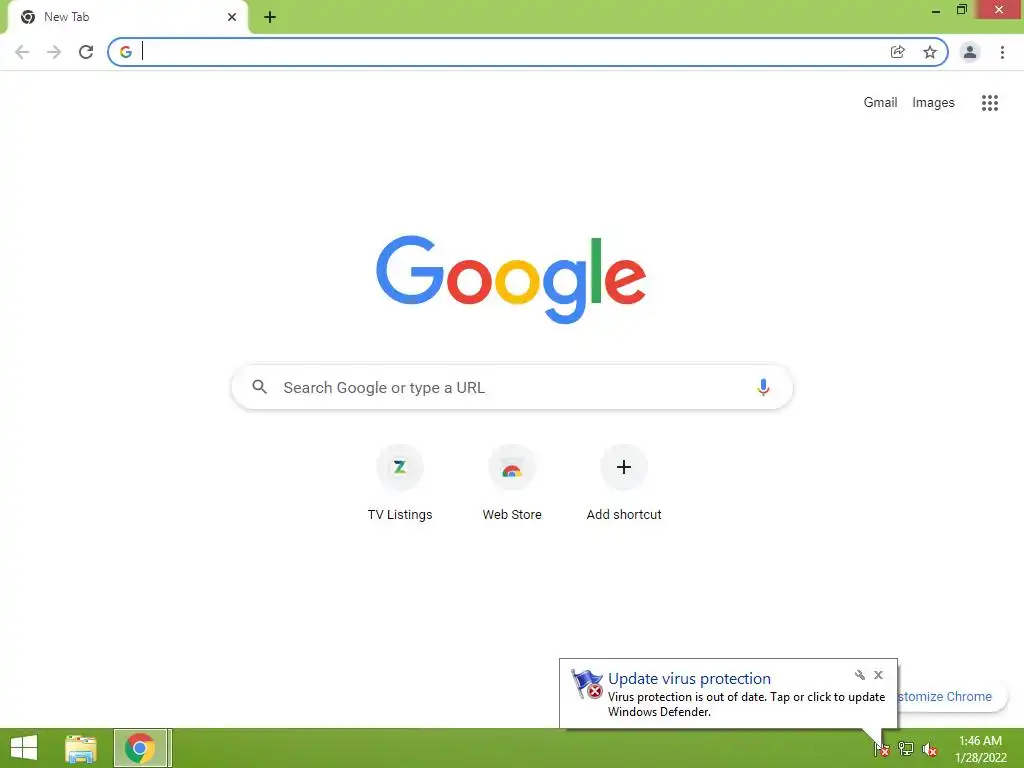This screenshot has height=768, width=1024.
Task: Open notification settings wrench icon
Action: coord(859,675)
